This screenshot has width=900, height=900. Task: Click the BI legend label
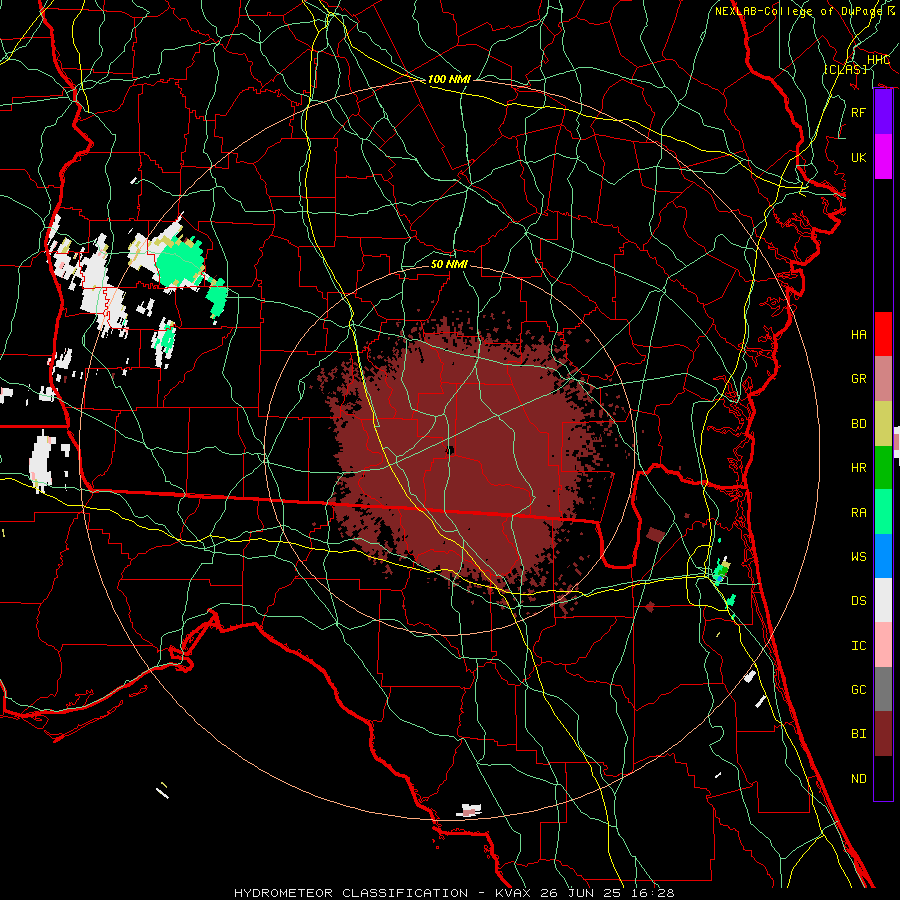(858, 734)
